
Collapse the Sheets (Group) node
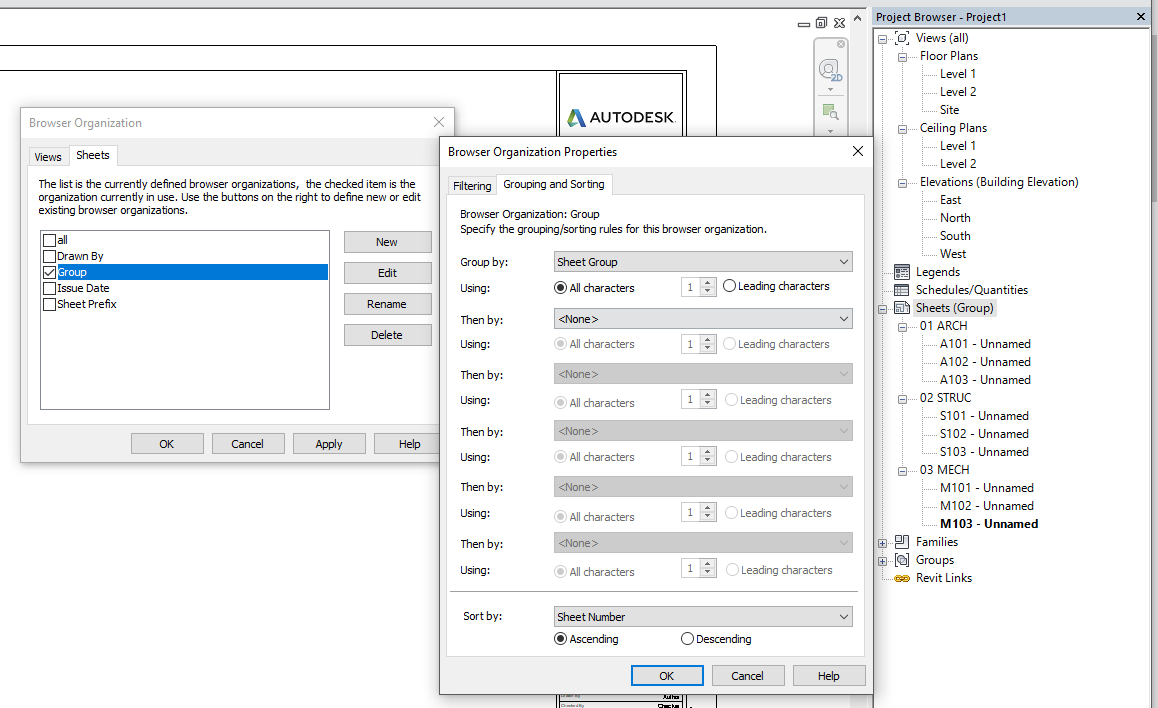[x=883, y=309]
